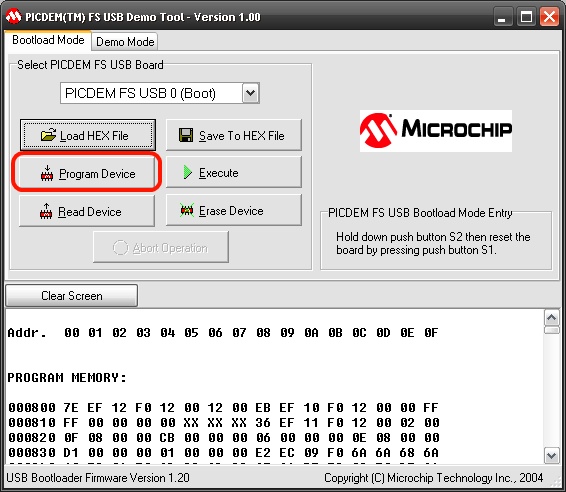The width and height of the screenshot is (566, 492).
Task: Click the PICDEM FS USB Bootload Mode Entry label
Action: 420,213
